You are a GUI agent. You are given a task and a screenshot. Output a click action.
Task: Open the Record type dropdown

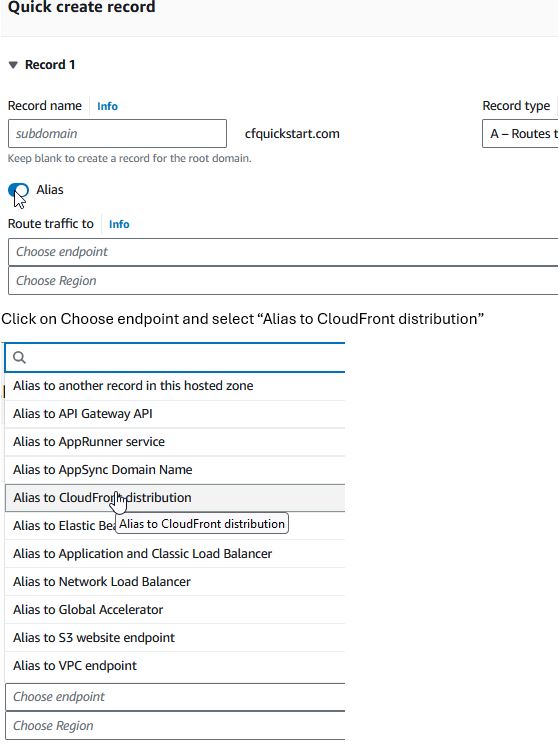tap(520, 134)
